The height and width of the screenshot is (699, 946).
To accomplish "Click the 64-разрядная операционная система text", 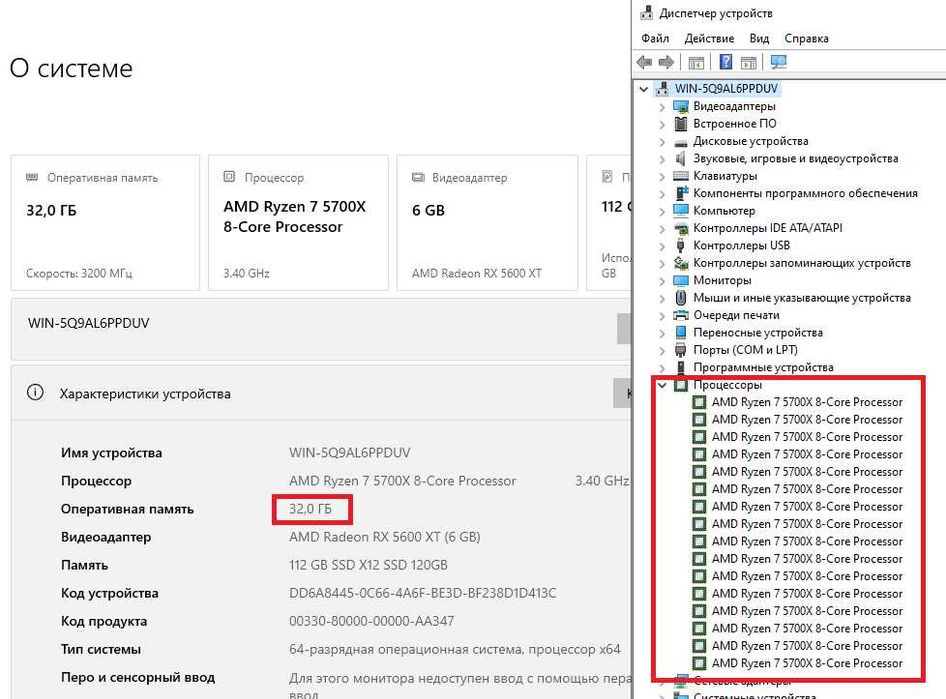I will (454, 649).
